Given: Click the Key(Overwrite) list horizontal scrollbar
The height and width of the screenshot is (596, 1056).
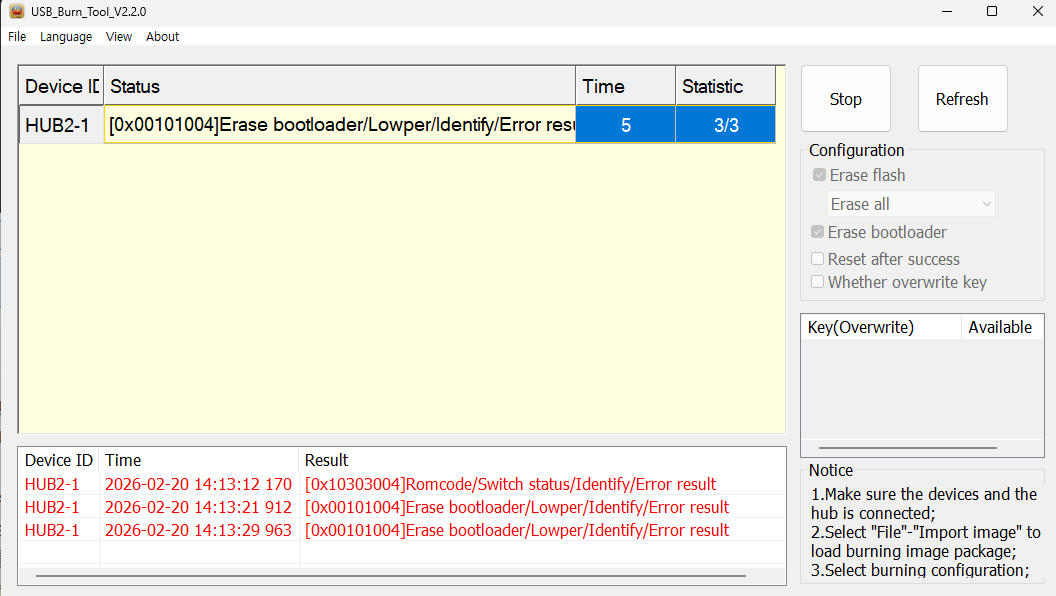Looking at the screenshot, I should [x=907, y=448].
